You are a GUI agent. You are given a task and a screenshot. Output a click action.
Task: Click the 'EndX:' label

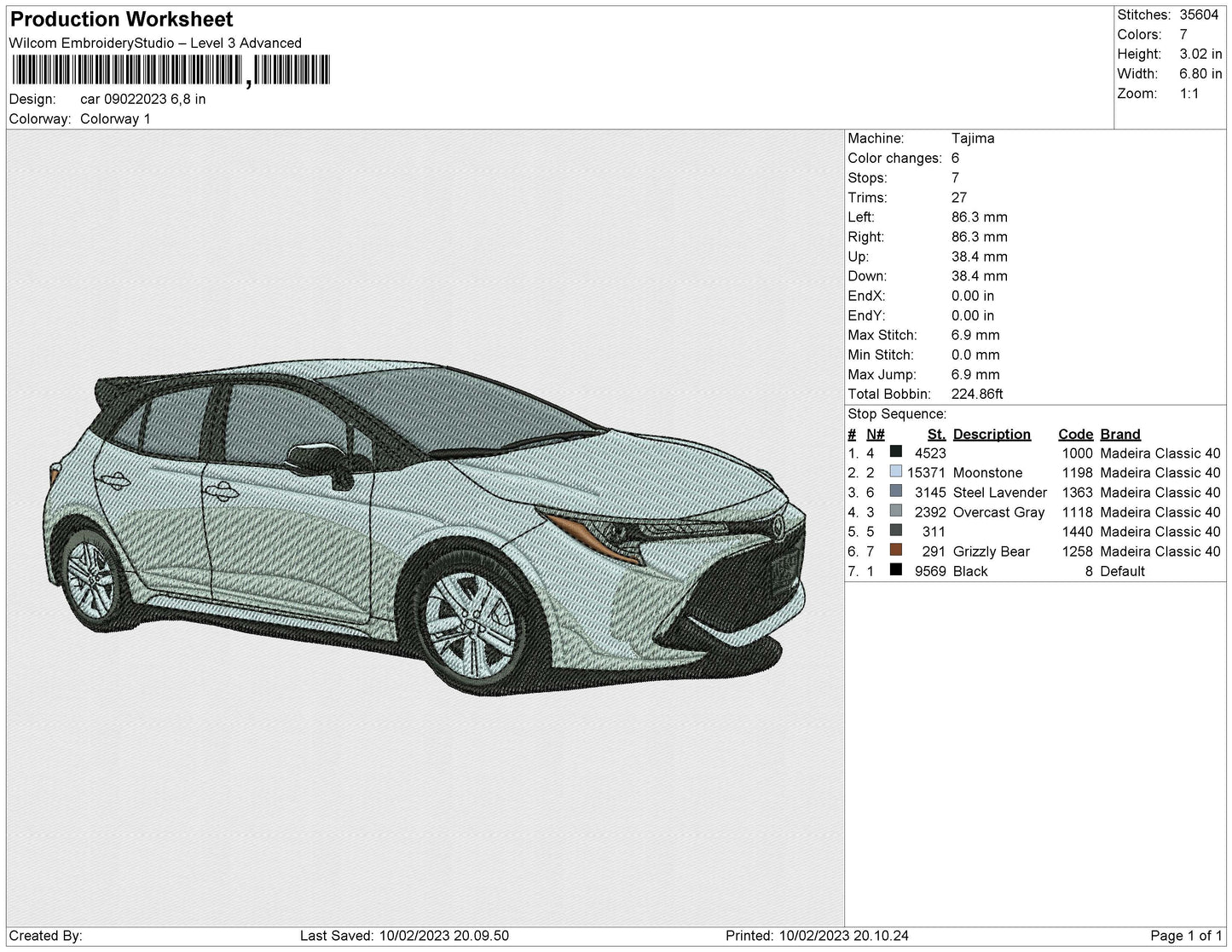click(866, 296)
